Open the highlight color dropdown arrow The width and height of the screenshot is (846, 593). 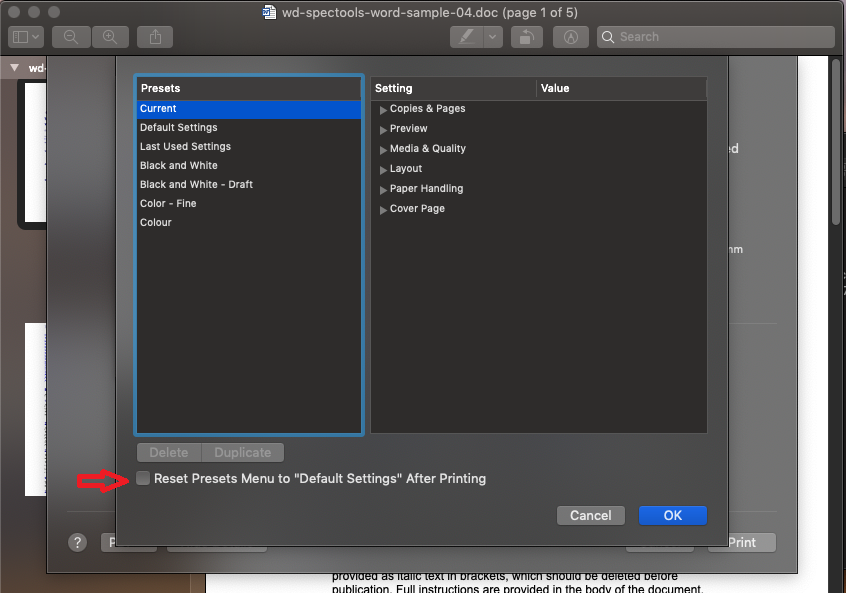click(x=493, y=37)
